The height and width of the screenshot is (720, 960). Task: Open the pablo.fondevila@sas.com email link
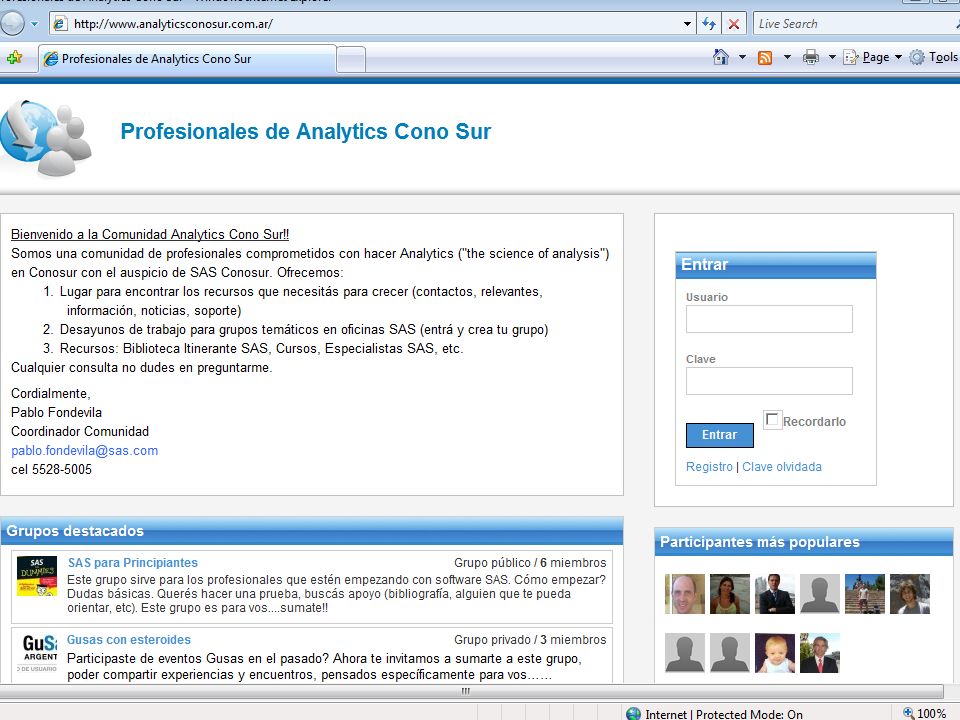point(84,451)
